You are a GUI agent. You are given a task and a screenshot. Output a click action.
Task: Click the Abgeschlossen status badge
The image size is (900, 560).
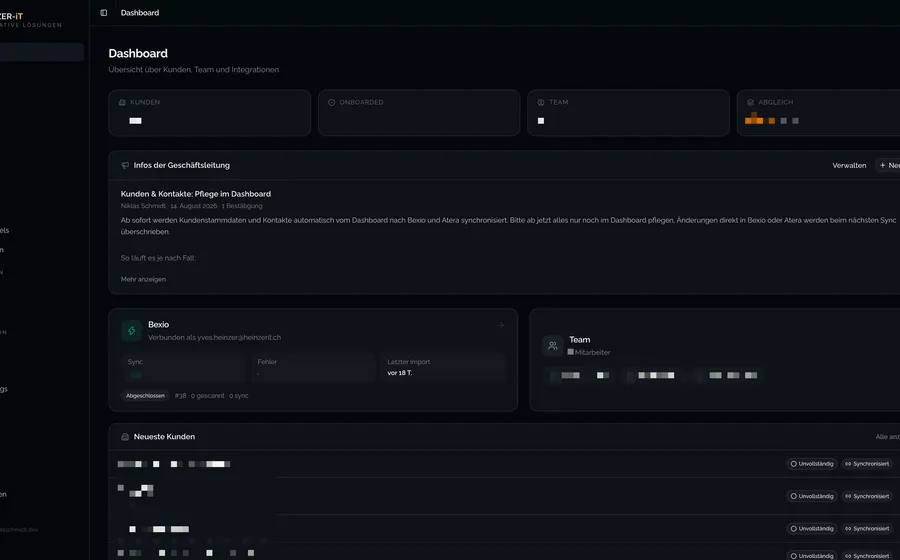[x=145, y=396]
